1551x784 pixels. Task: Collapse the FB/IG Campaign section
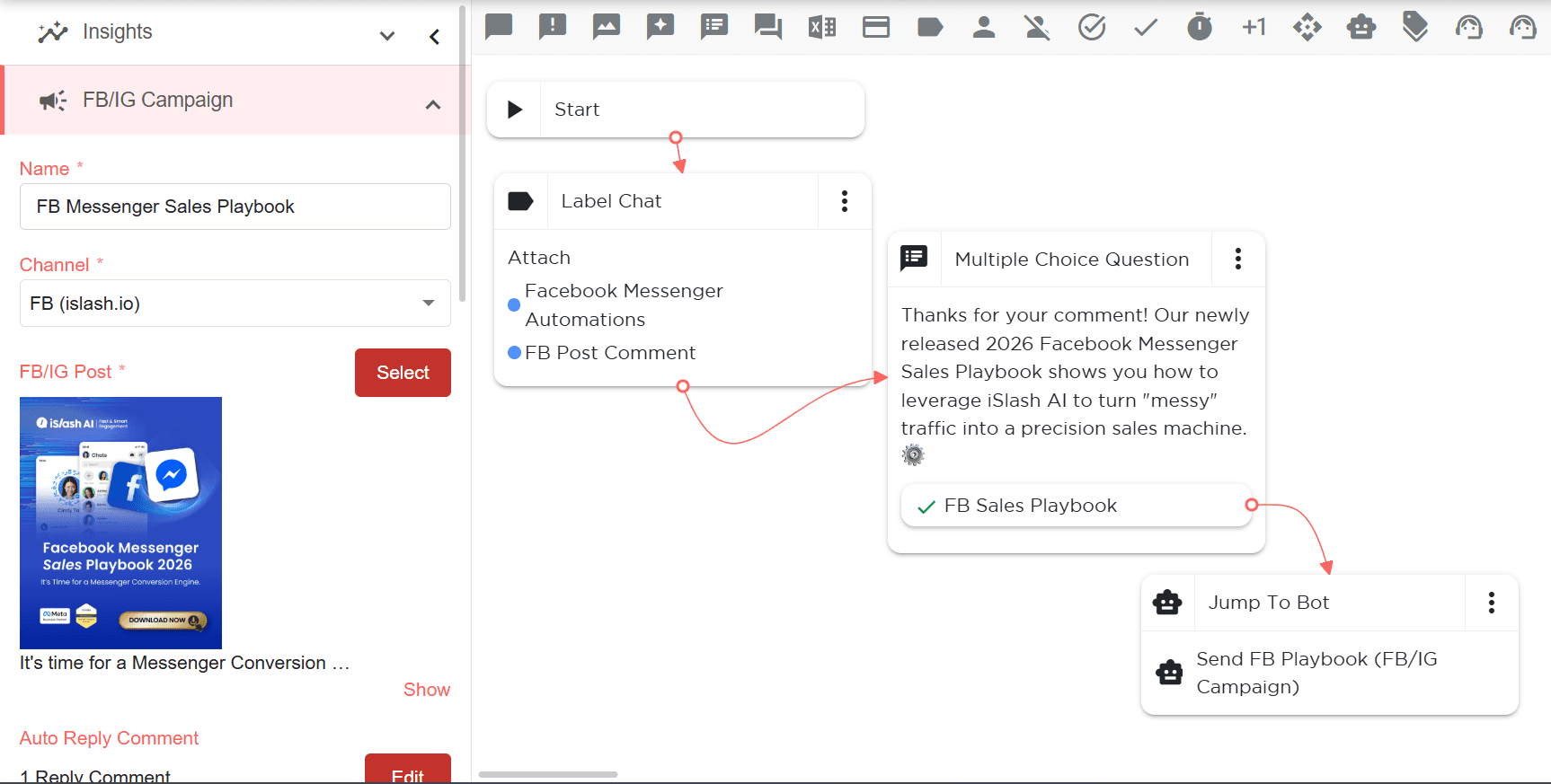(x=433, y=104)
